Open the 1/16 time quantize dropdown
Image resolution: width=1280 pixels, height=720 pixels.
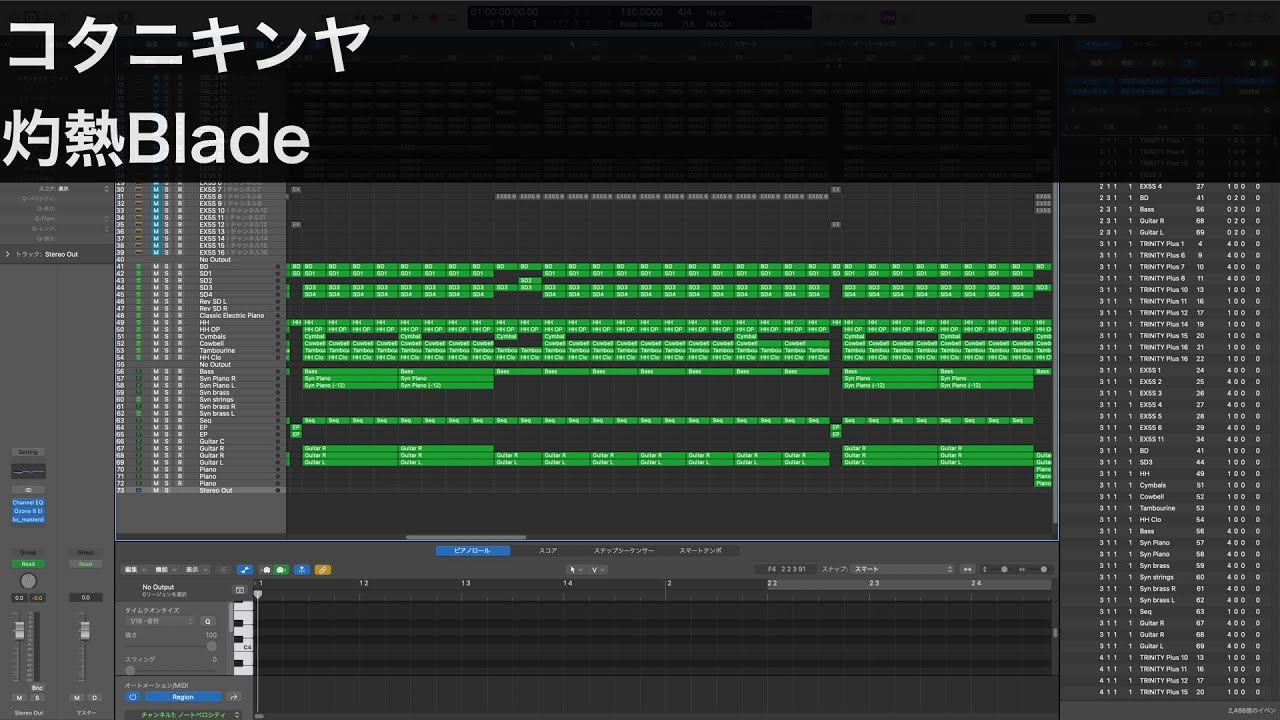[161, 621]
